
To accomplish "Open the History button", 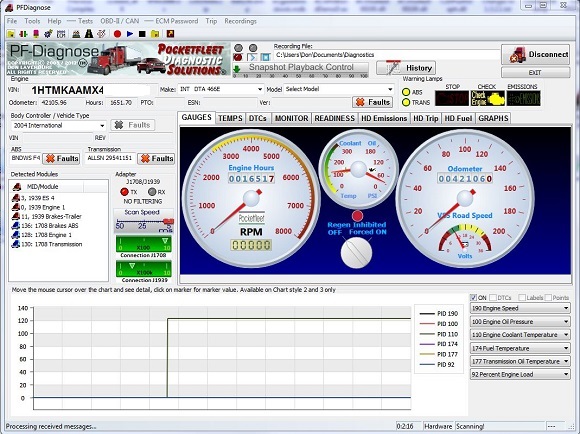I will pos(406,68).
